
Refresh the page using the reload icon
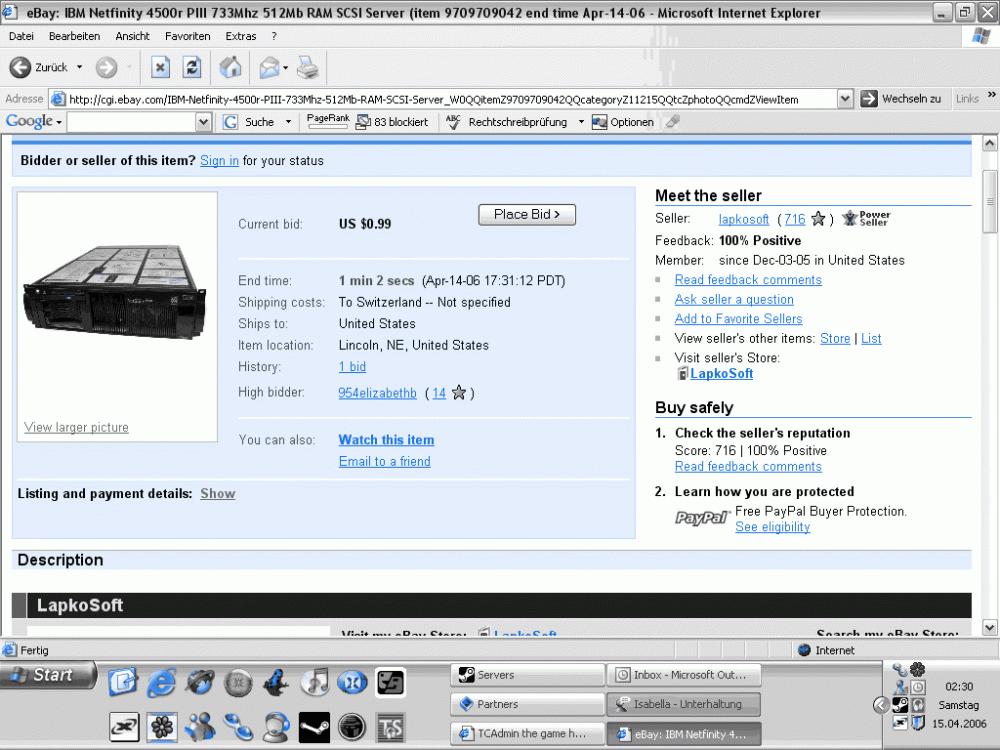(x=192, y=67)
